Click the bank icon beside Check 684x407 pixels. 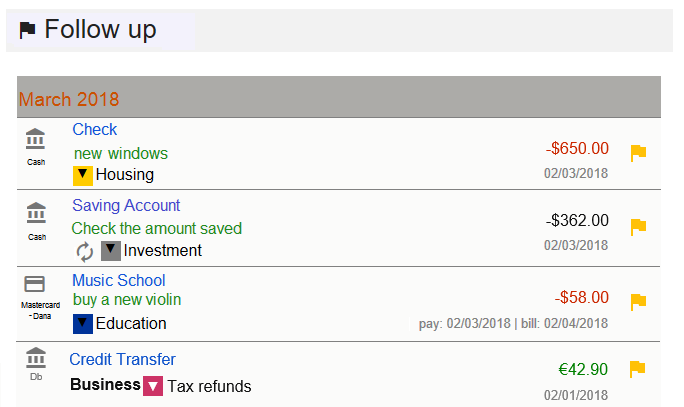click(x=36, y=139)
